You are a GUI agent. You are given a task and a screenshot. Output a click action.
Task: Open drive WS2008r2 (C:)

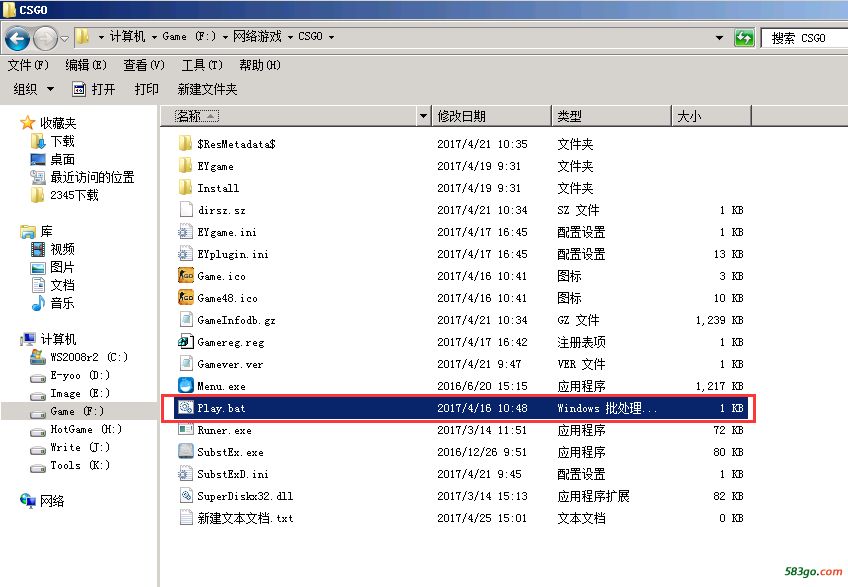pyautogui.click(x=89, y=357)
